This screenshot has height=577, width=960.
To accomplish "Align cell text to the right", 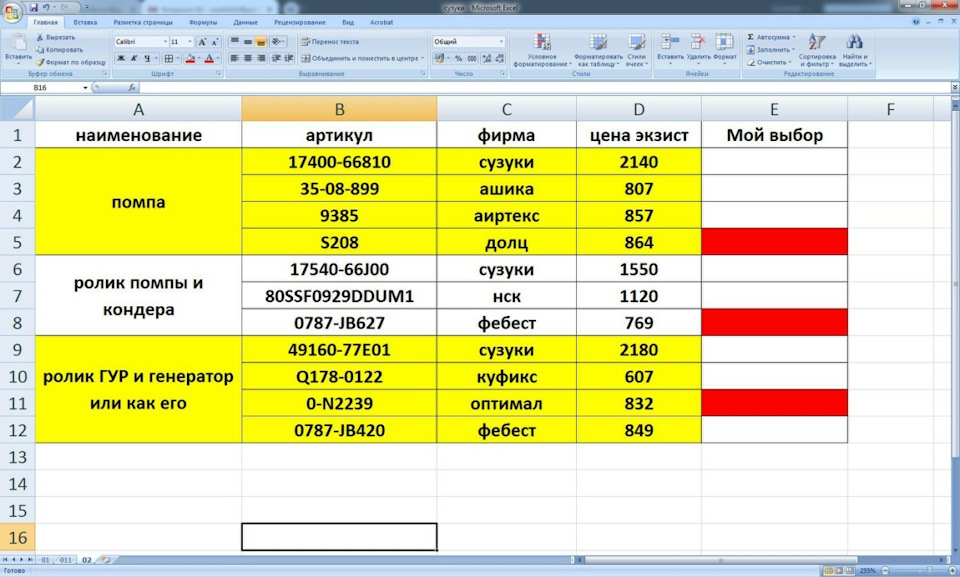I will click(261, 58).
